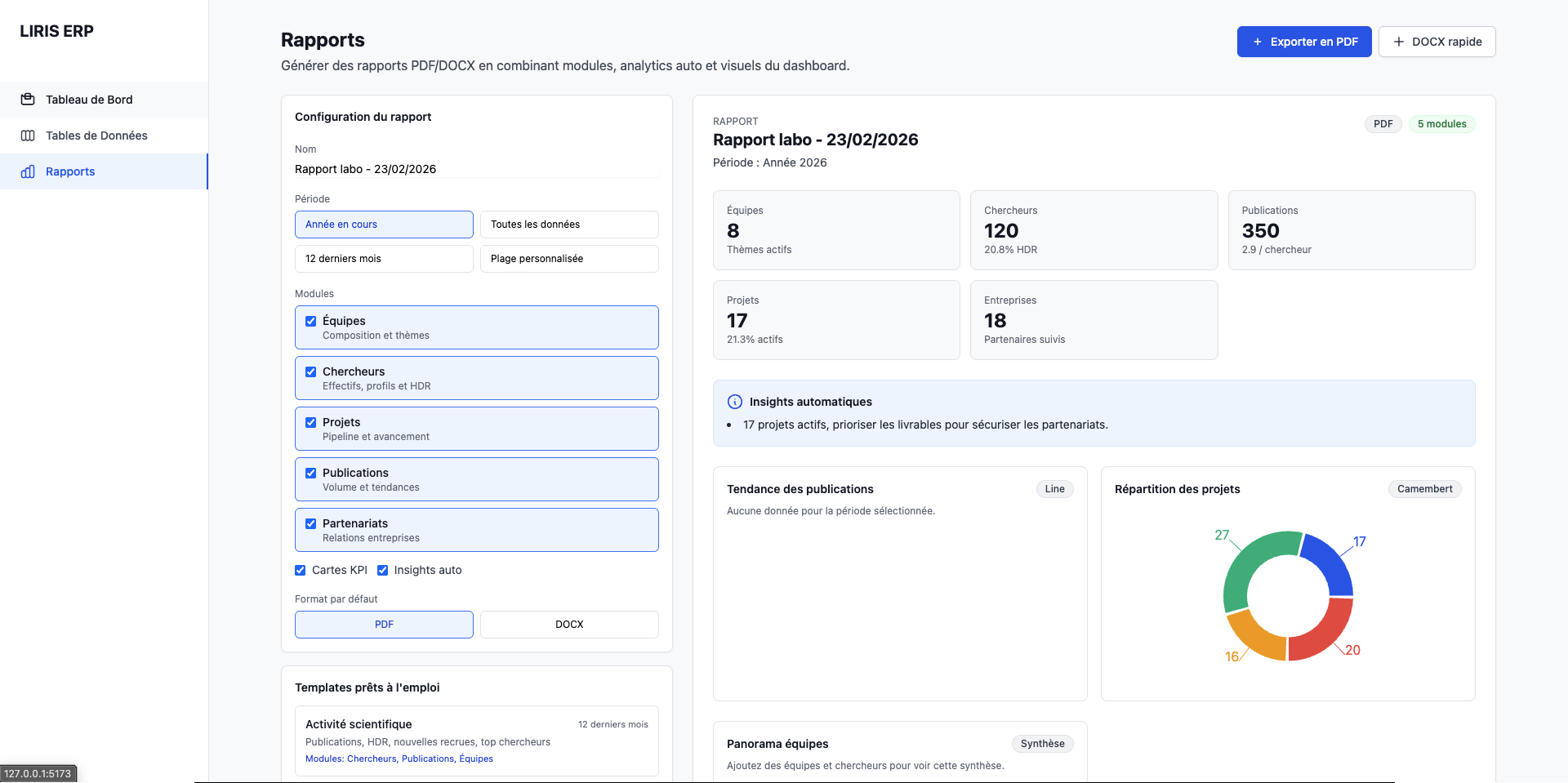
Task: Uncheck the Équipes module checkbox
Action: point(311,321)
